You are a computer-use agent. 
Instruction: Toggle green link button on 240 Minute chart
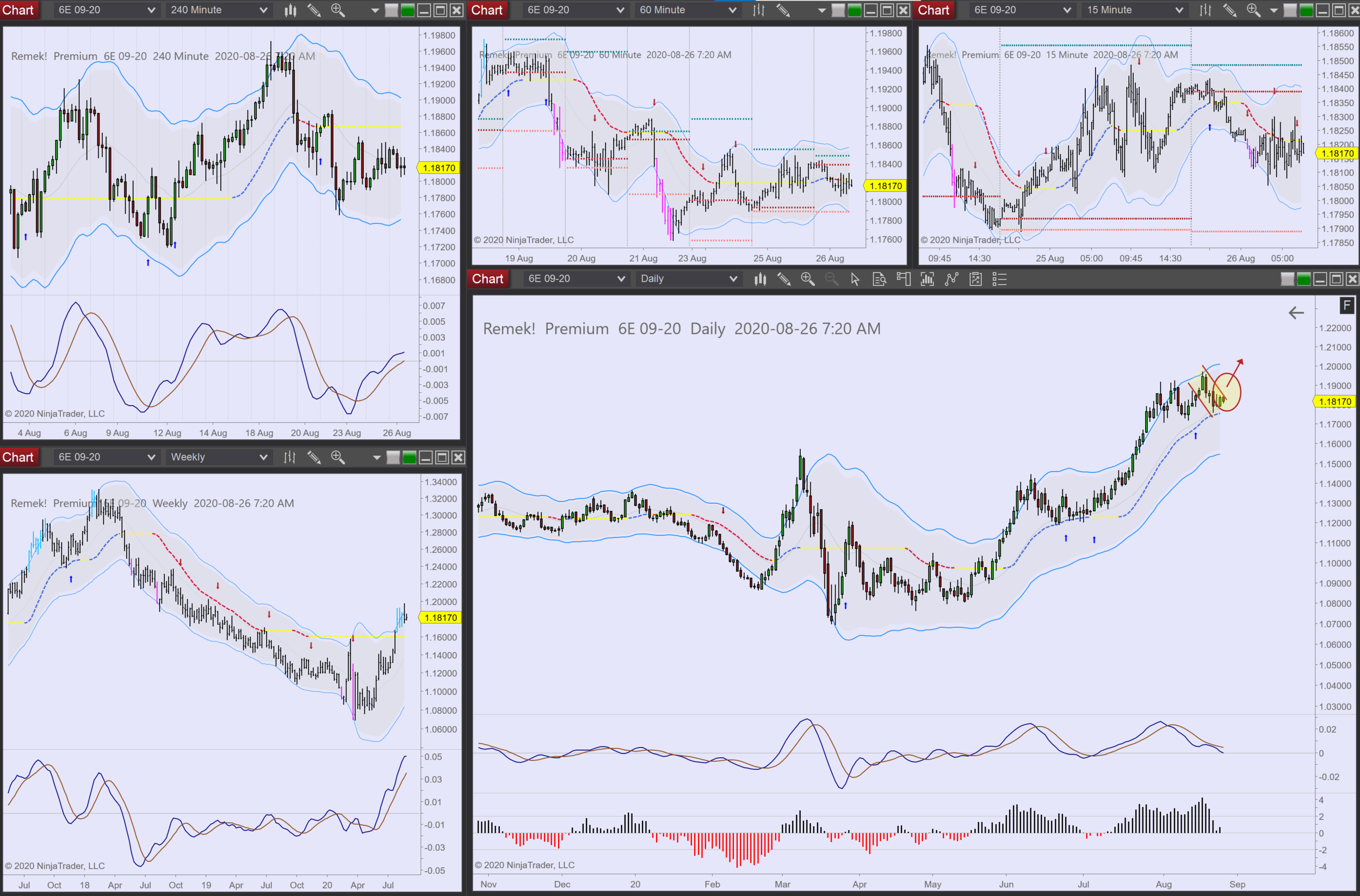point(407,10)
